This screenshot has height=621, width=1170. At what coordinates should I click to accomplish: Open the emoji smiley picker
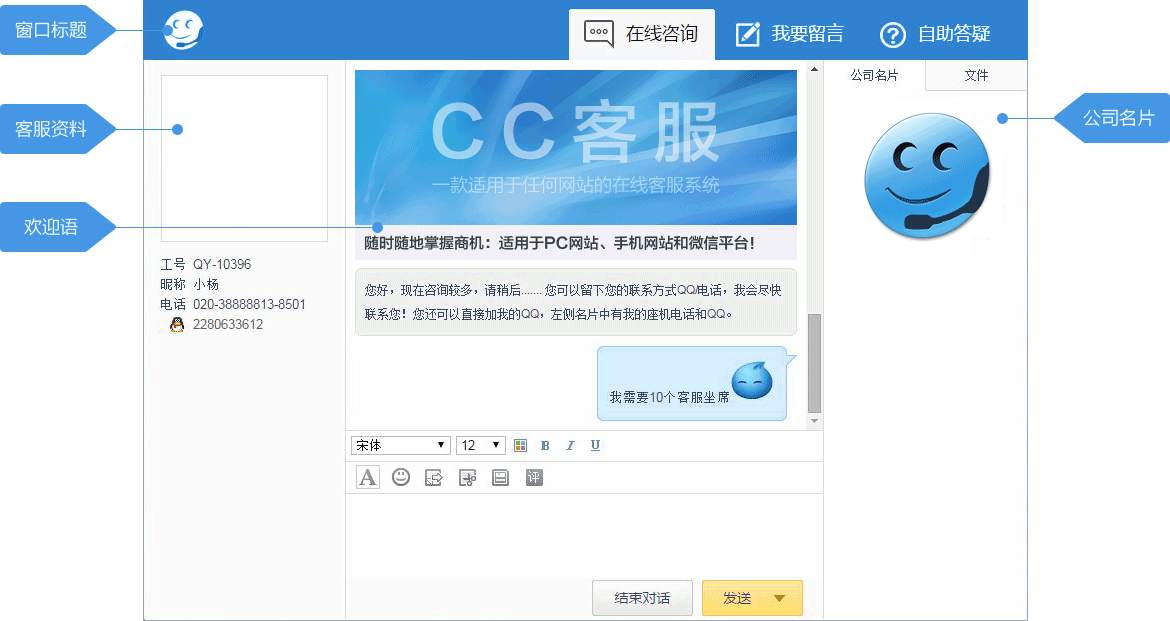tap(401, 477)
